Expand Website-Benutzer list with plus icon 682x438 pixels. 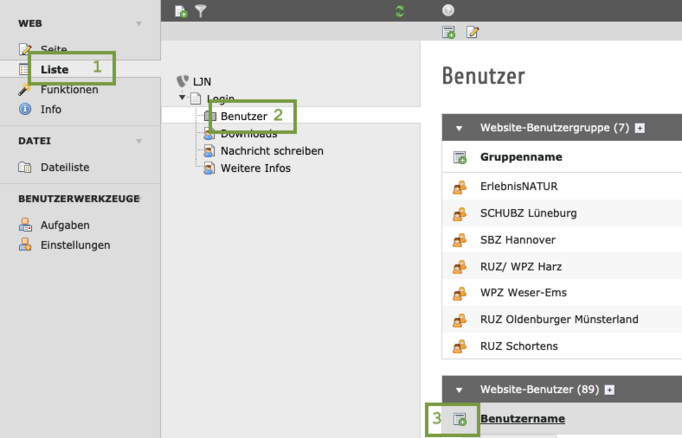(610, 390)
